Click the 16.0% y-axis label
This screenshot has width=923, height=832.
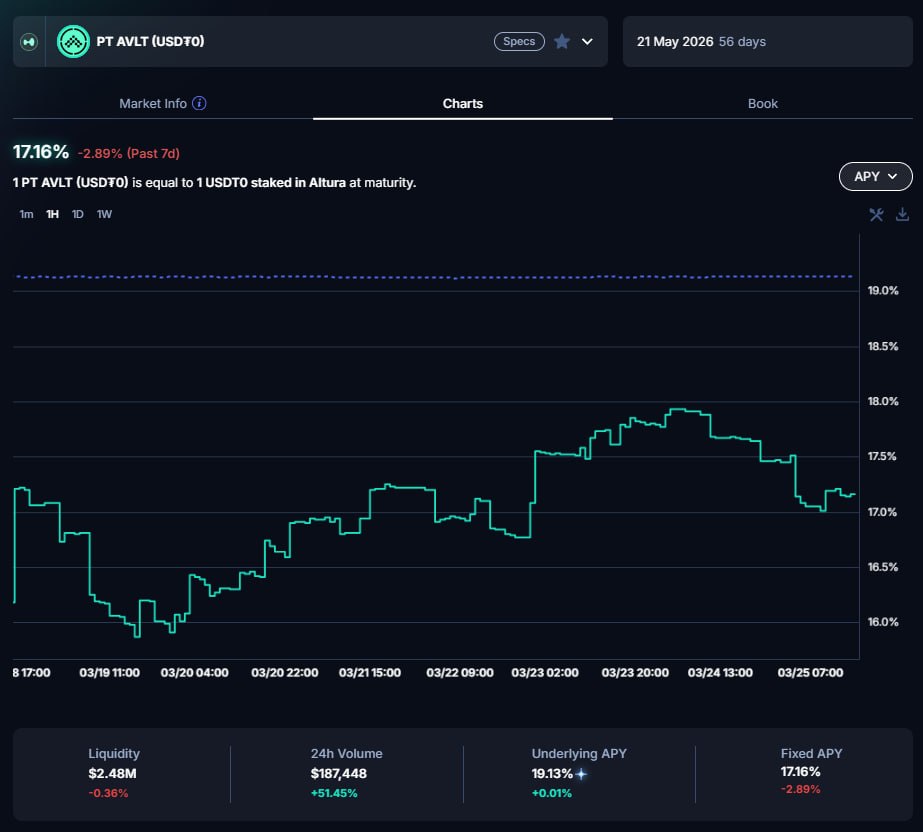point(883,622)
